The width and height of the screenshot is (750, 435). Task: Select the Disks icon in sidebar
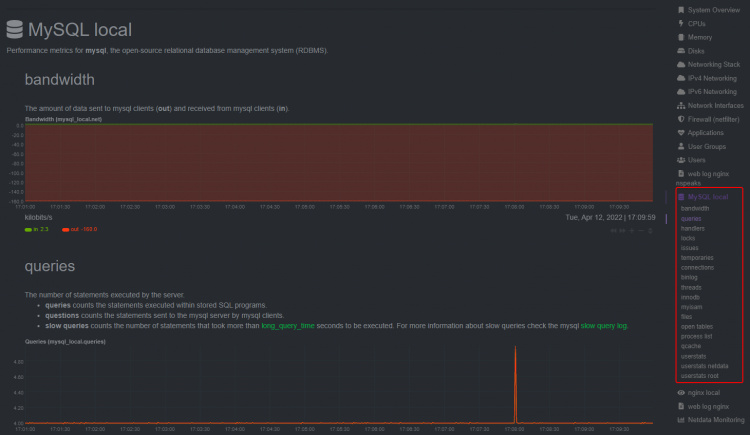681,51
